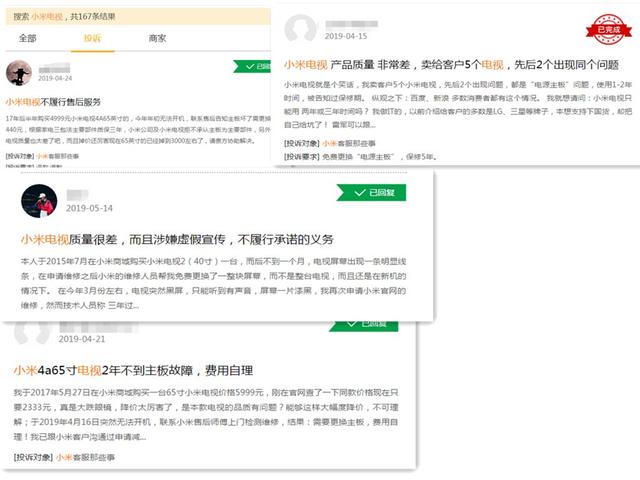The width and height of the screenshot is (640, 480).
Task: Click the date 2019-05-14
Action: coord(89,208)
